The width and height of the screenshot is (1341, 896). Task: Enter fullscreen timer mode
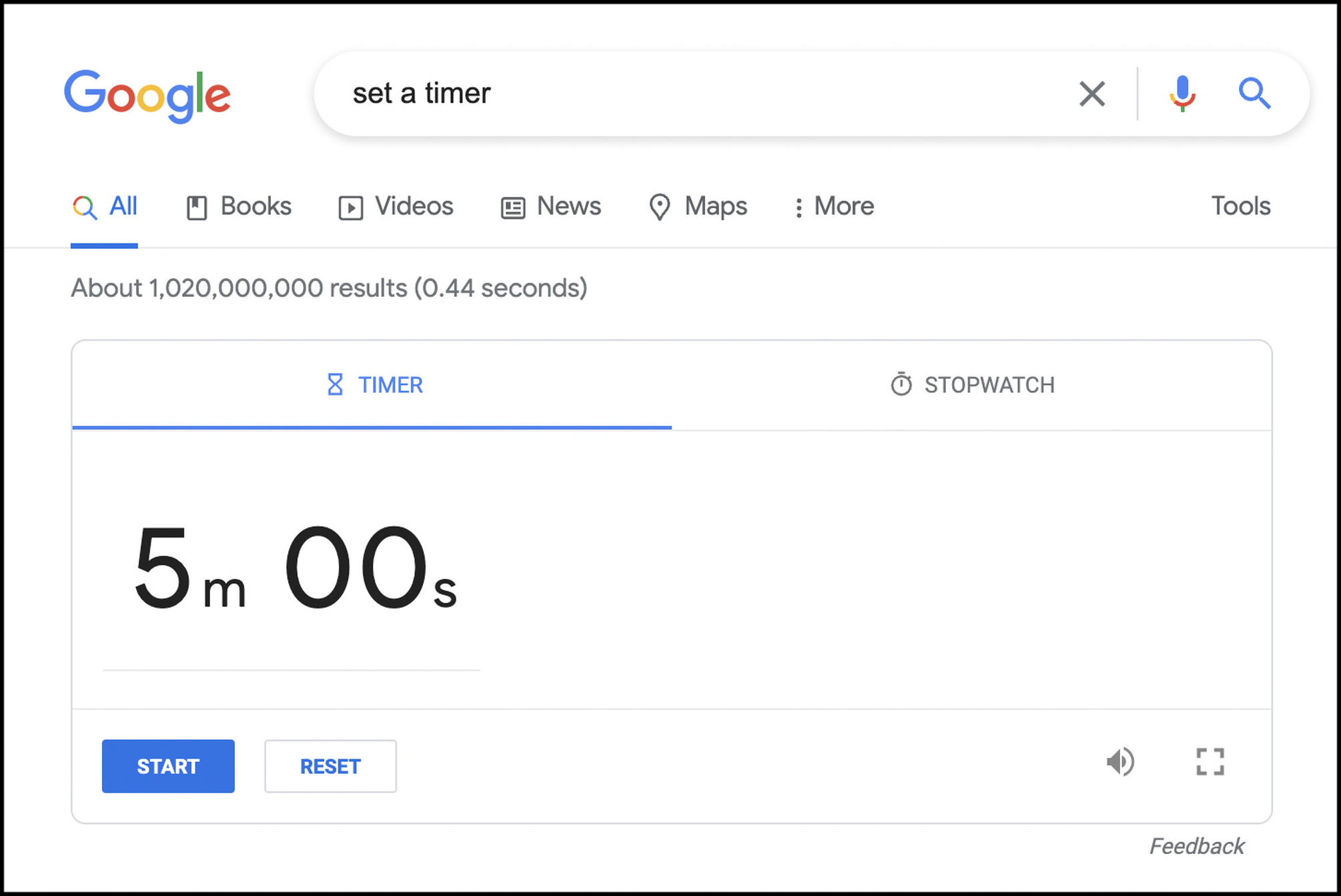coord(1210,762)
